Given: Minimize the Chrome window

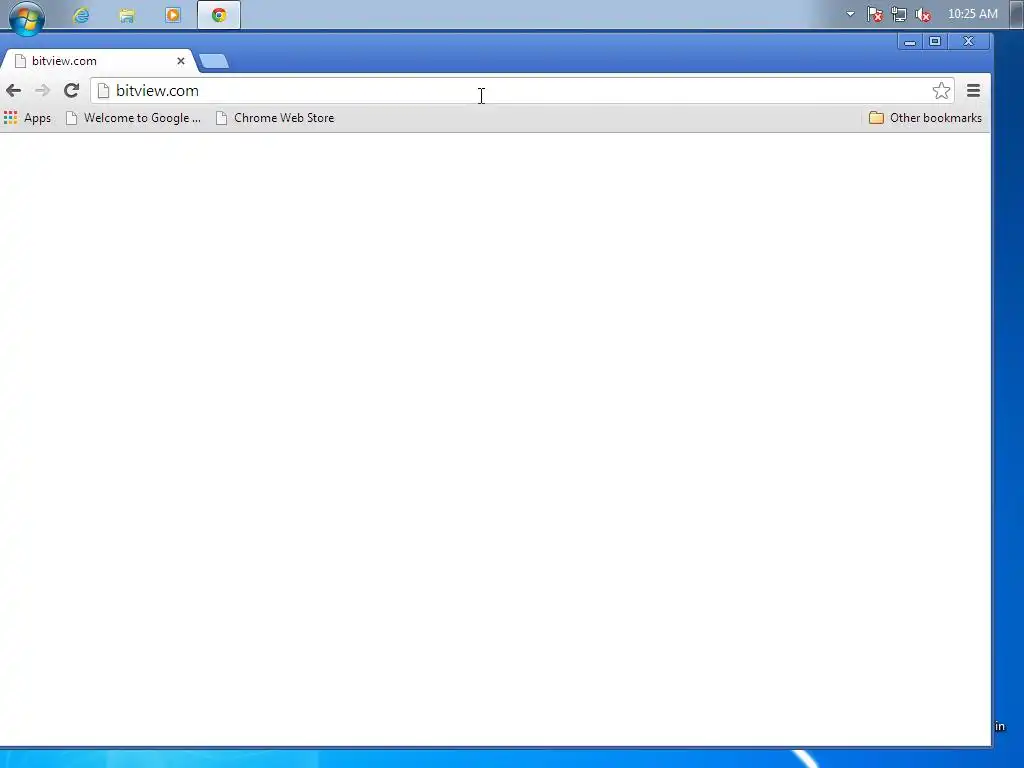Looking at the screenshot, I should (x=910, y=42).
